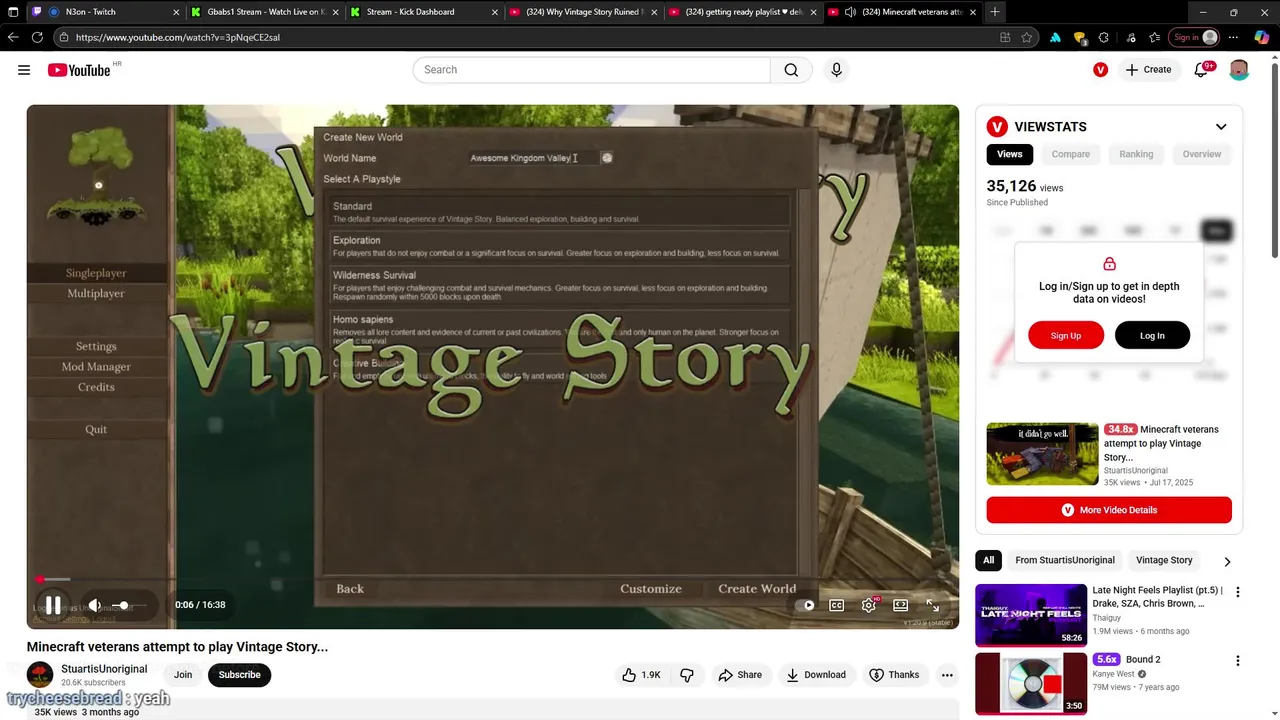
Task: Open the player settings gear
Action: 869,605
